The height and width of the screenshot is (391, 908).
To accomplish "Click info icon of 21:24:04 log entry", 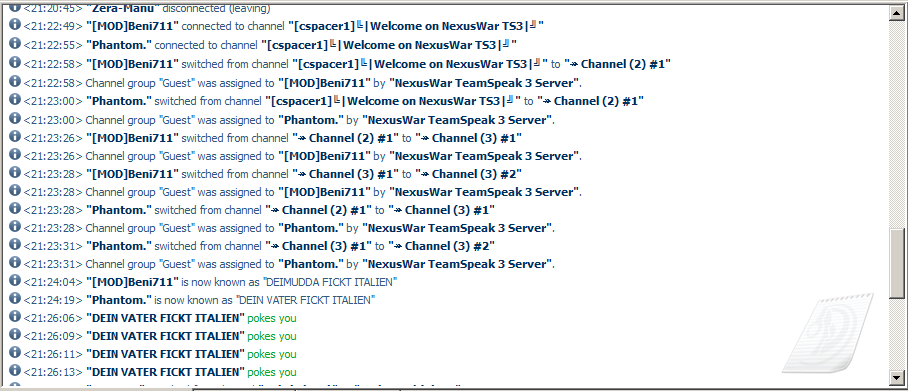I will [x=15, y=281].
